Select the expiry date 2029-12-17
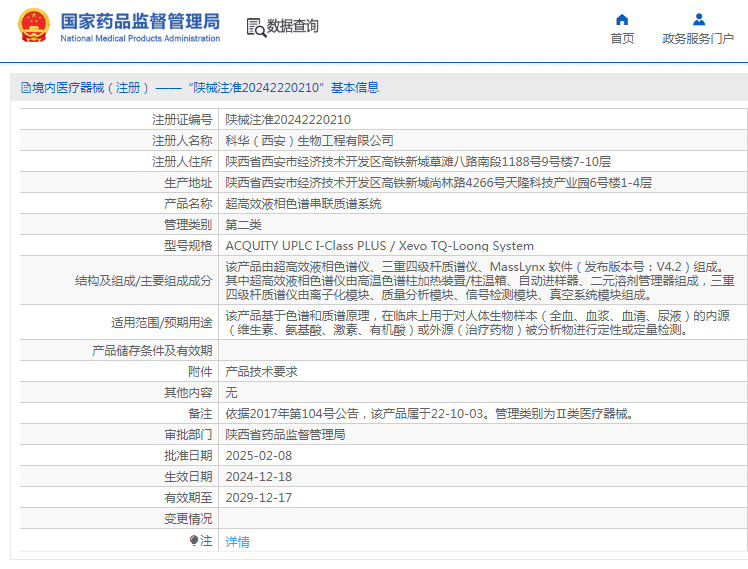 (x=259, y=497)
